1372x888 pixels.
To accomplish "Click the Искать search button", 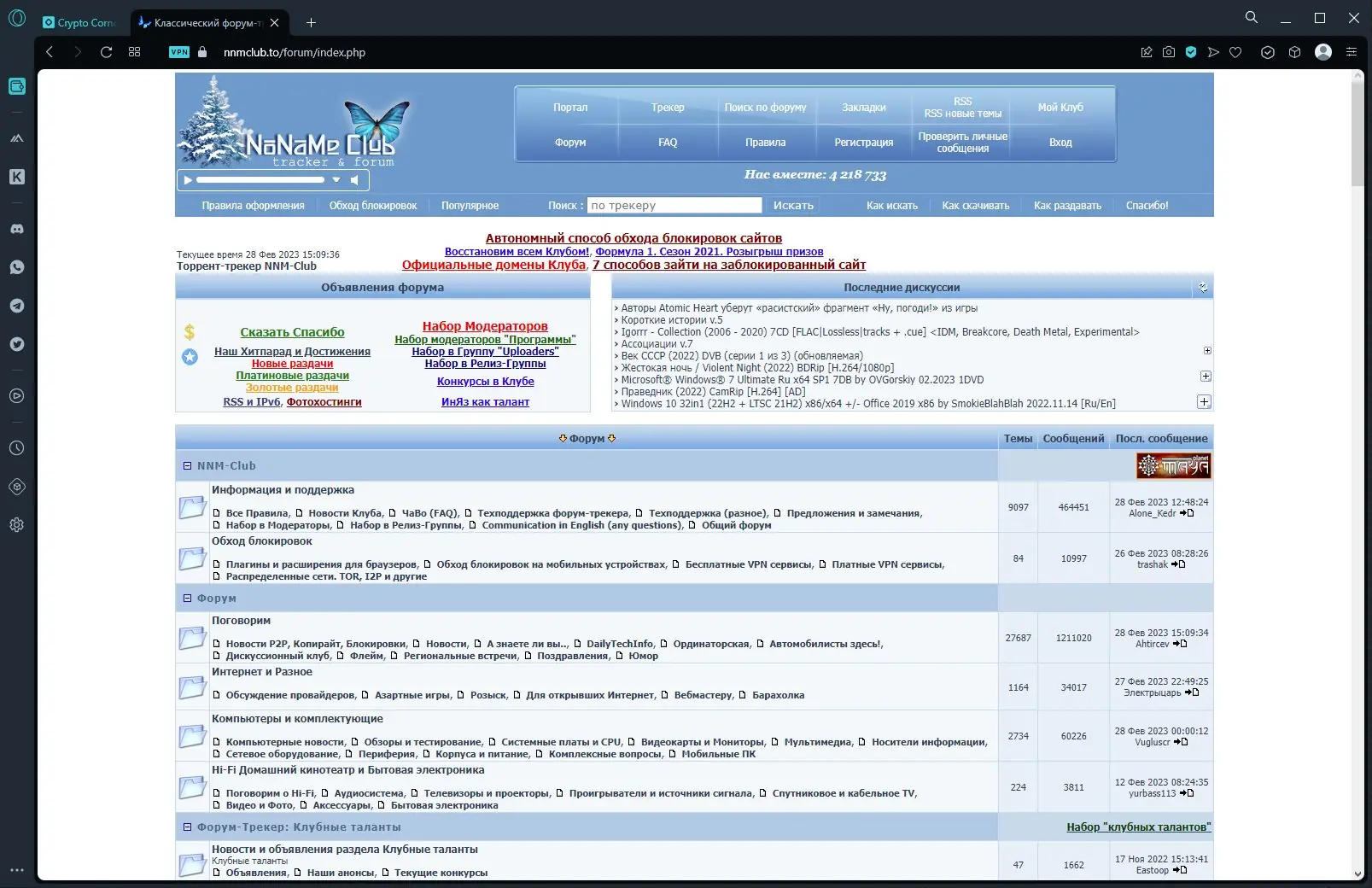I will [x=793, y=205].
